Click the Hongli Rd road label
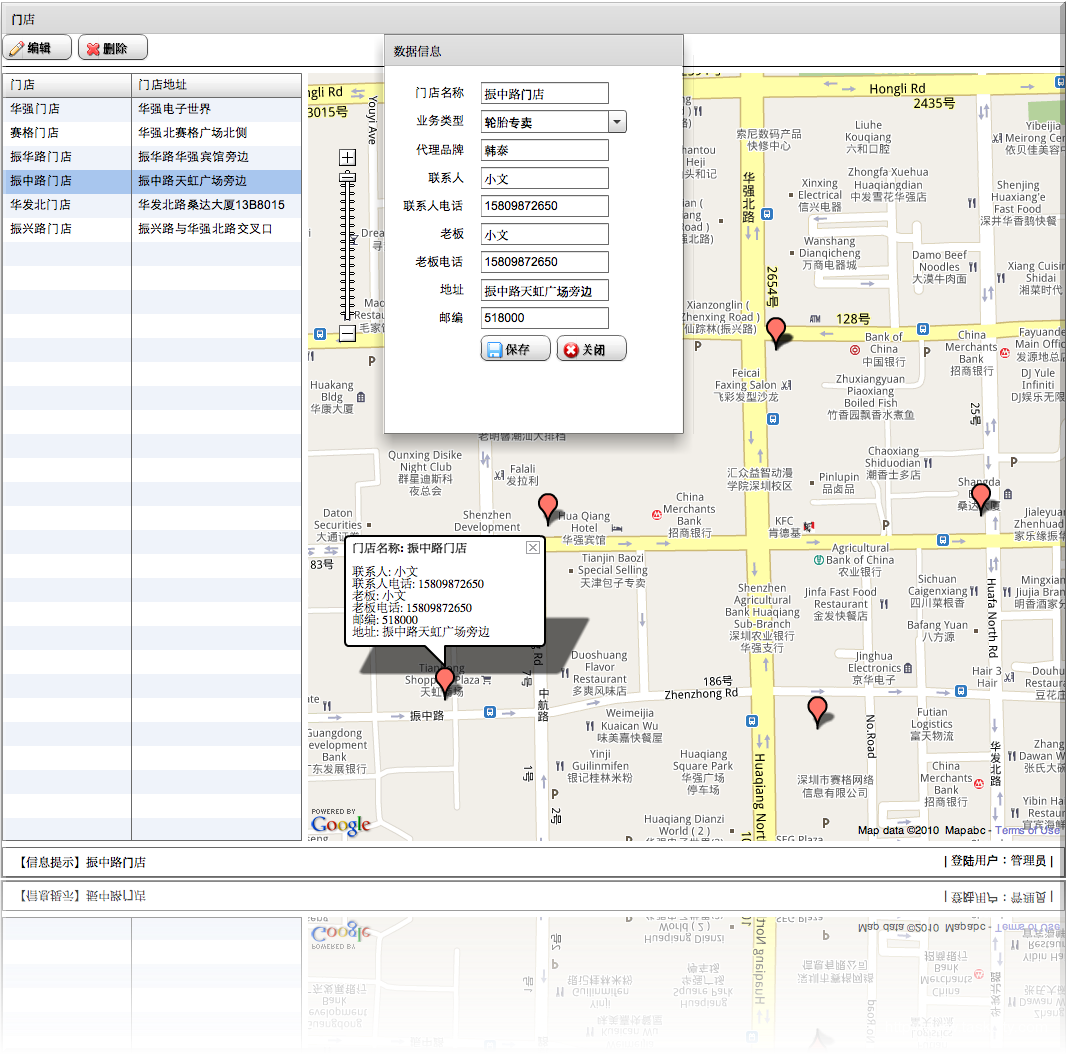This screenshot has width=1066, height=1054. (x=897, y=88)
